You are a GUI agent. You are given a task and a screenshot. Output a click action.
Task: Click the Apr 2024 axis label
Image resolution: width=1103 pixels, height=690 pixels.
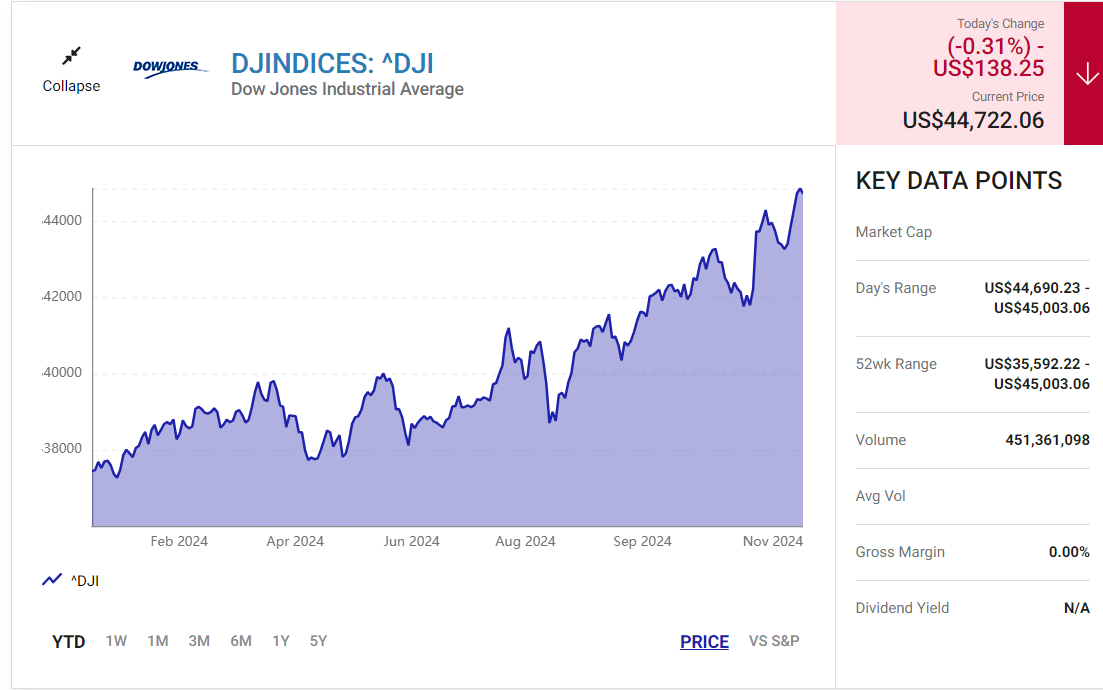(x=295, y=542)
